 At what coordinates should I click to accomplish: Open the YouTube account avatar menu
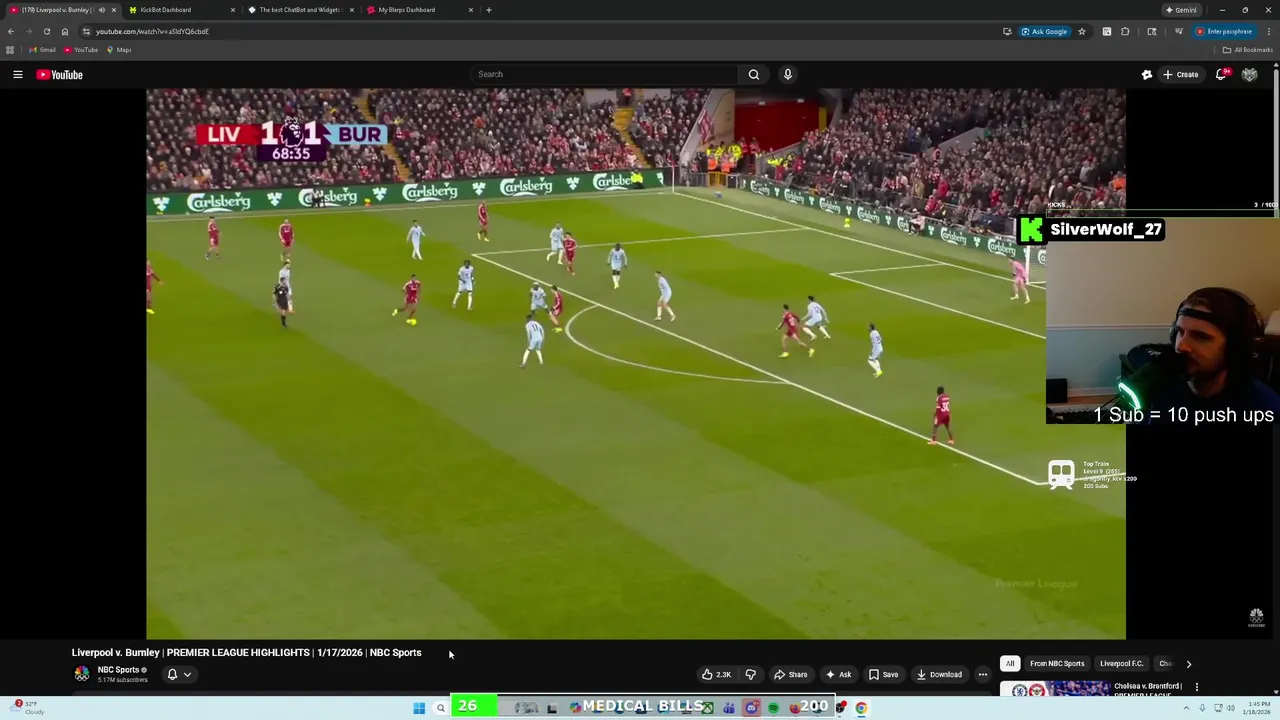pyautogui.click(x=1249, y=74)
